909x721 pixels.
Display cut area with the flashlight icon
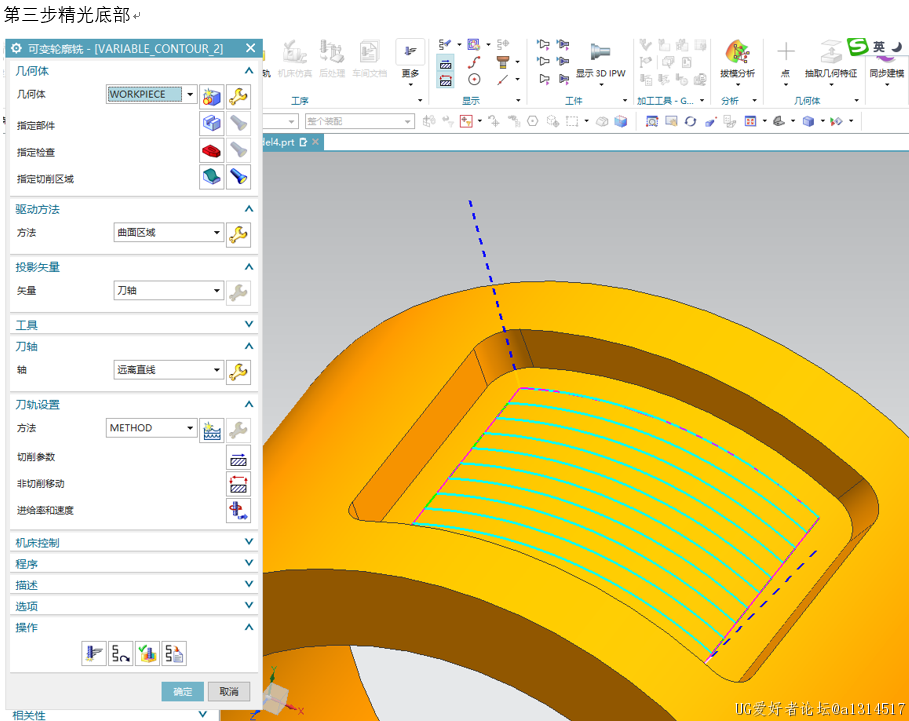coord(237,177)
